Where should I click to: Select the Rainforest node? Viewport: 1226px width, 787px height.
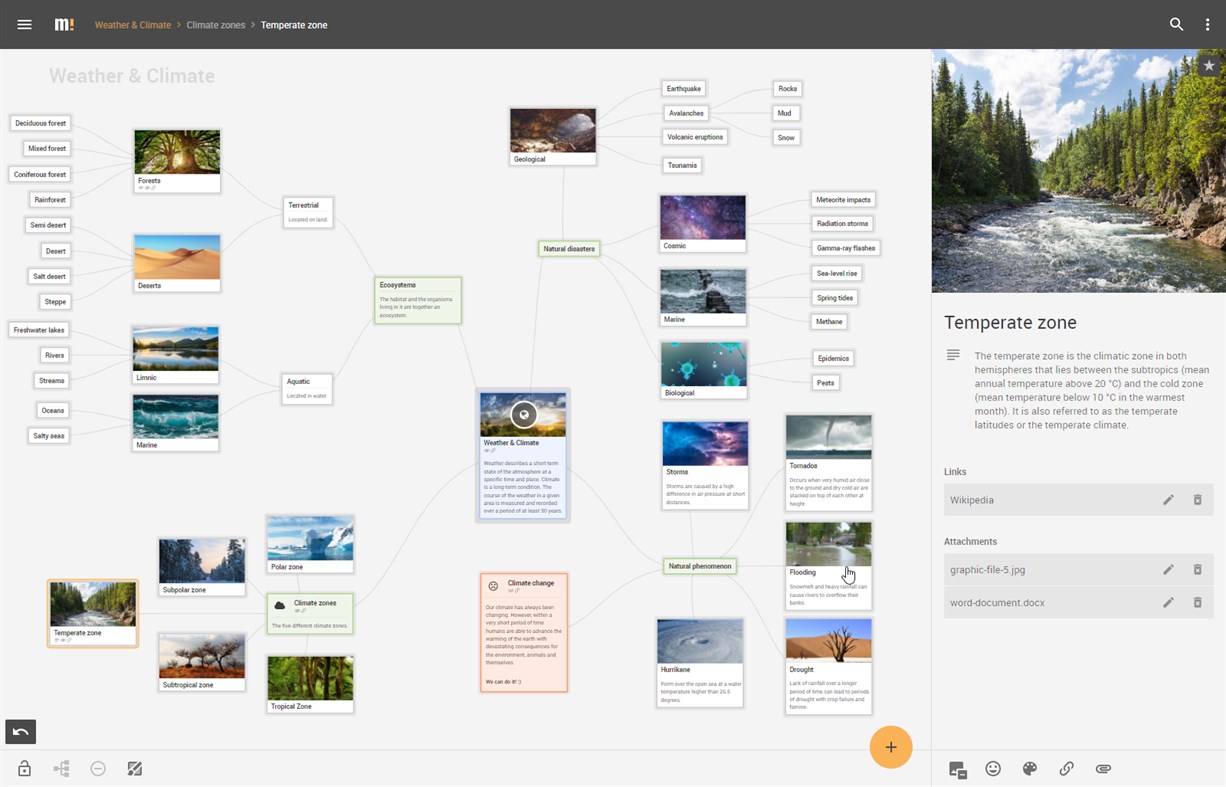[50, 200]
